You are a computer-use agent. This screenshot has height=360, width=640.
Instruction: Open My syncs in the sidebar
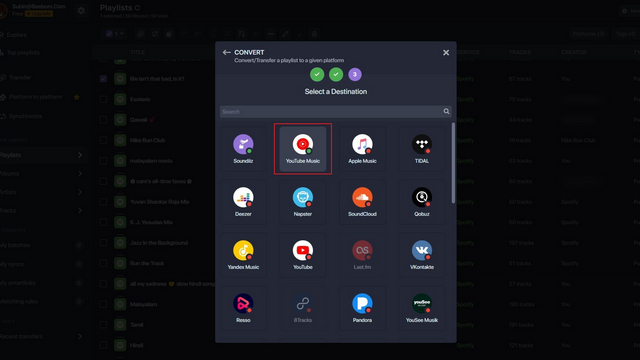pos(12,264)
